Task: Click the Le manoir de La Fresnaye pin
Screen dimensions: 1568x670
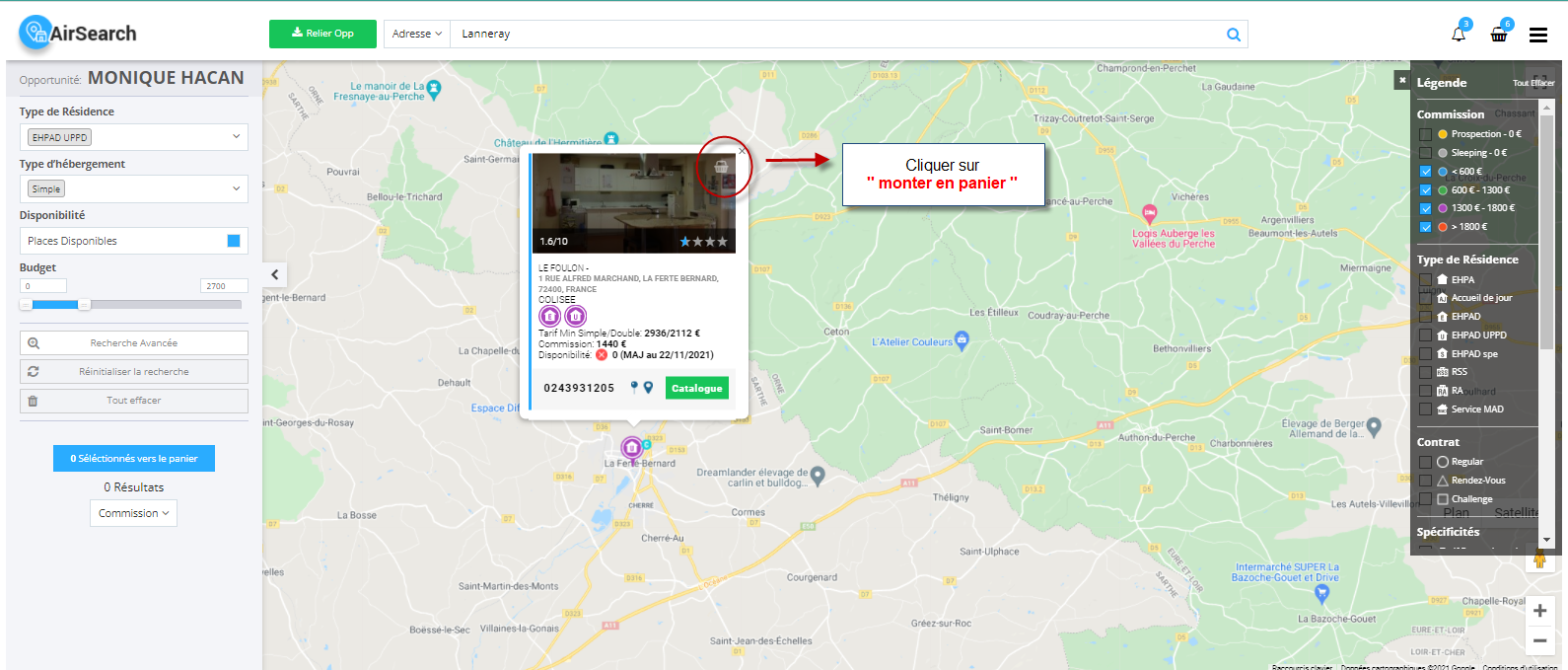Action: (x=434, y=89)
